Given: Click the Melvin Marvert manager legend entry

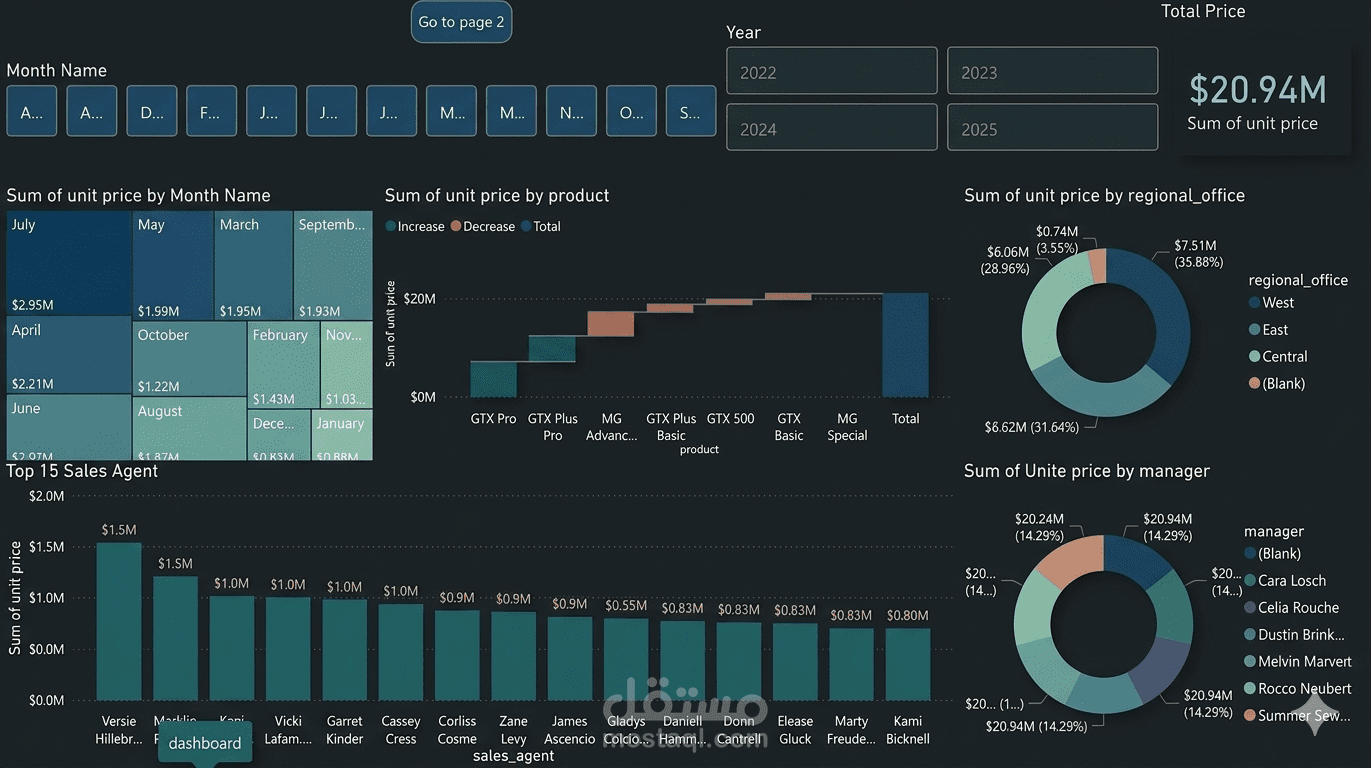Looking at the screenshot, I should (x=1298, y=662).
